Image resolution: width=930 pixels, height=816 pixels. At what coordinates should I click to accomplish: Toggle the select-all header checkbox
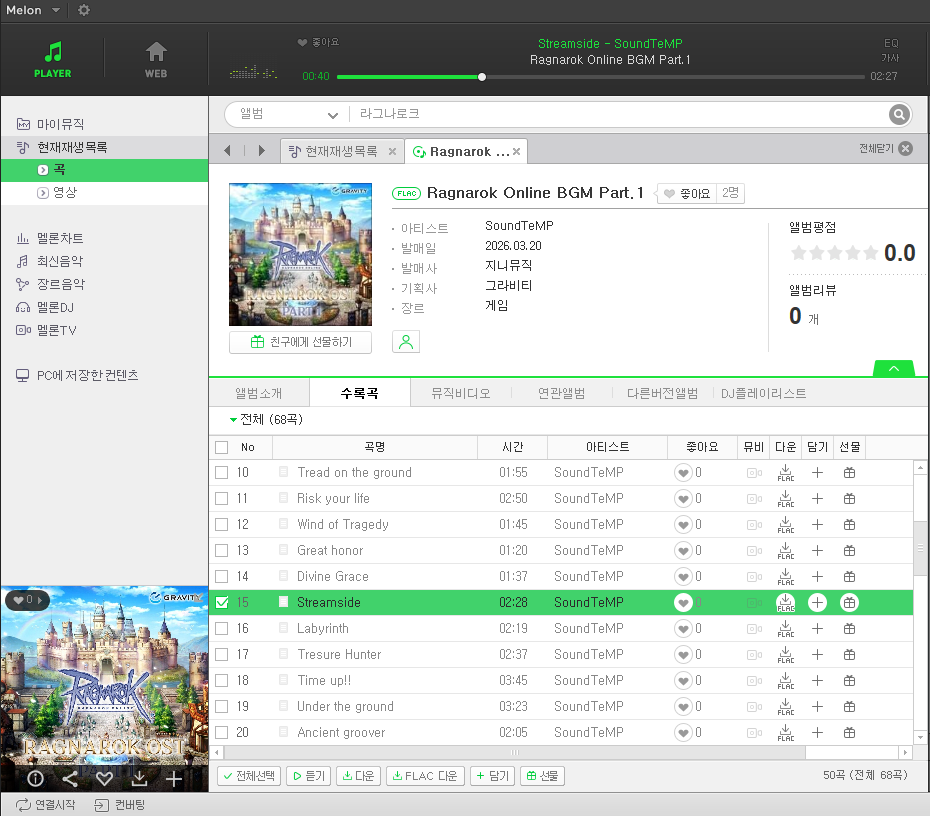click(x=222, y=447)
